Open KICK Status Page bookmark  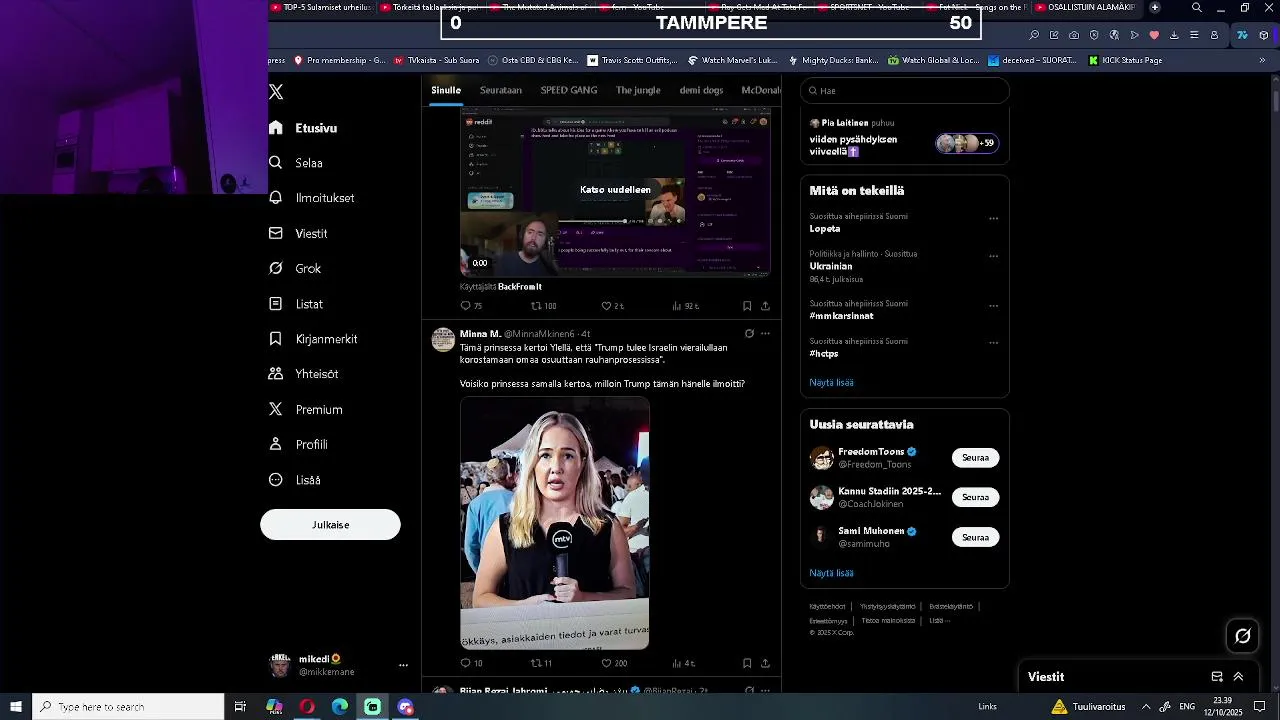1124,60
